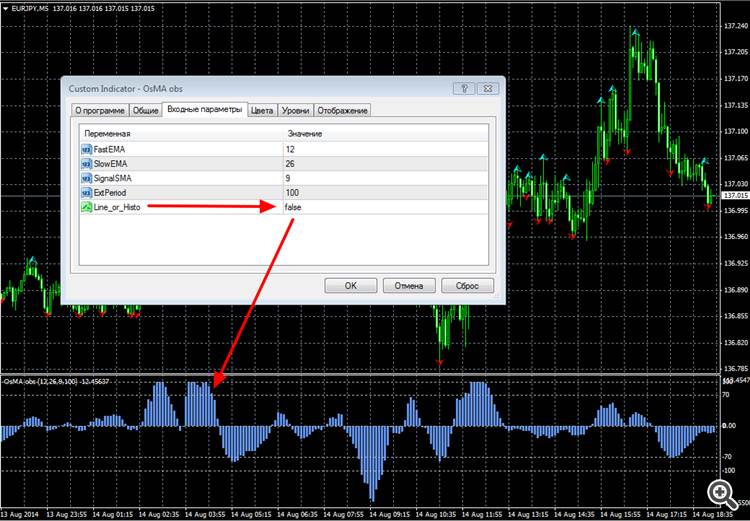Click the ExtPeriod variable icon
The width and height of the screenshot is (750, 521).
click(x=87, y=193)
